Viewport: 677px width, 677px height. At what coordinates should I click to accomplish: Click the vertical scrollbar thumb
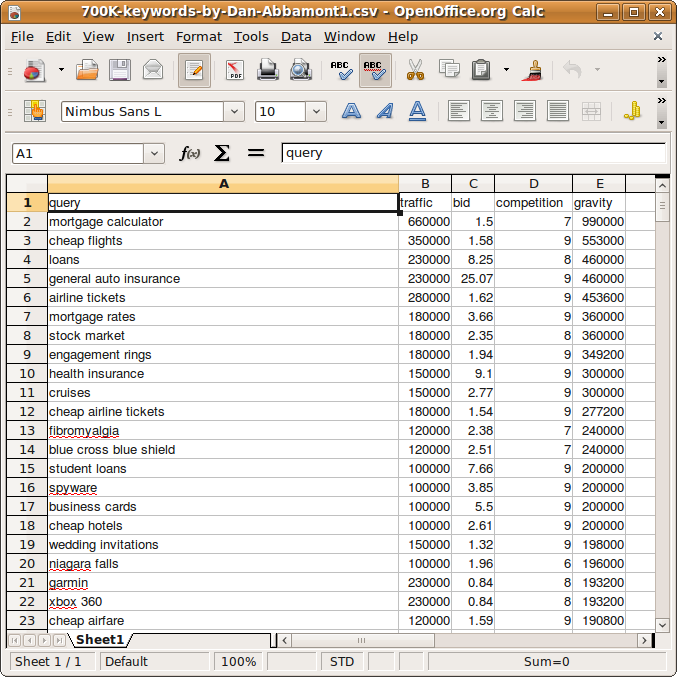coord(662,208)
